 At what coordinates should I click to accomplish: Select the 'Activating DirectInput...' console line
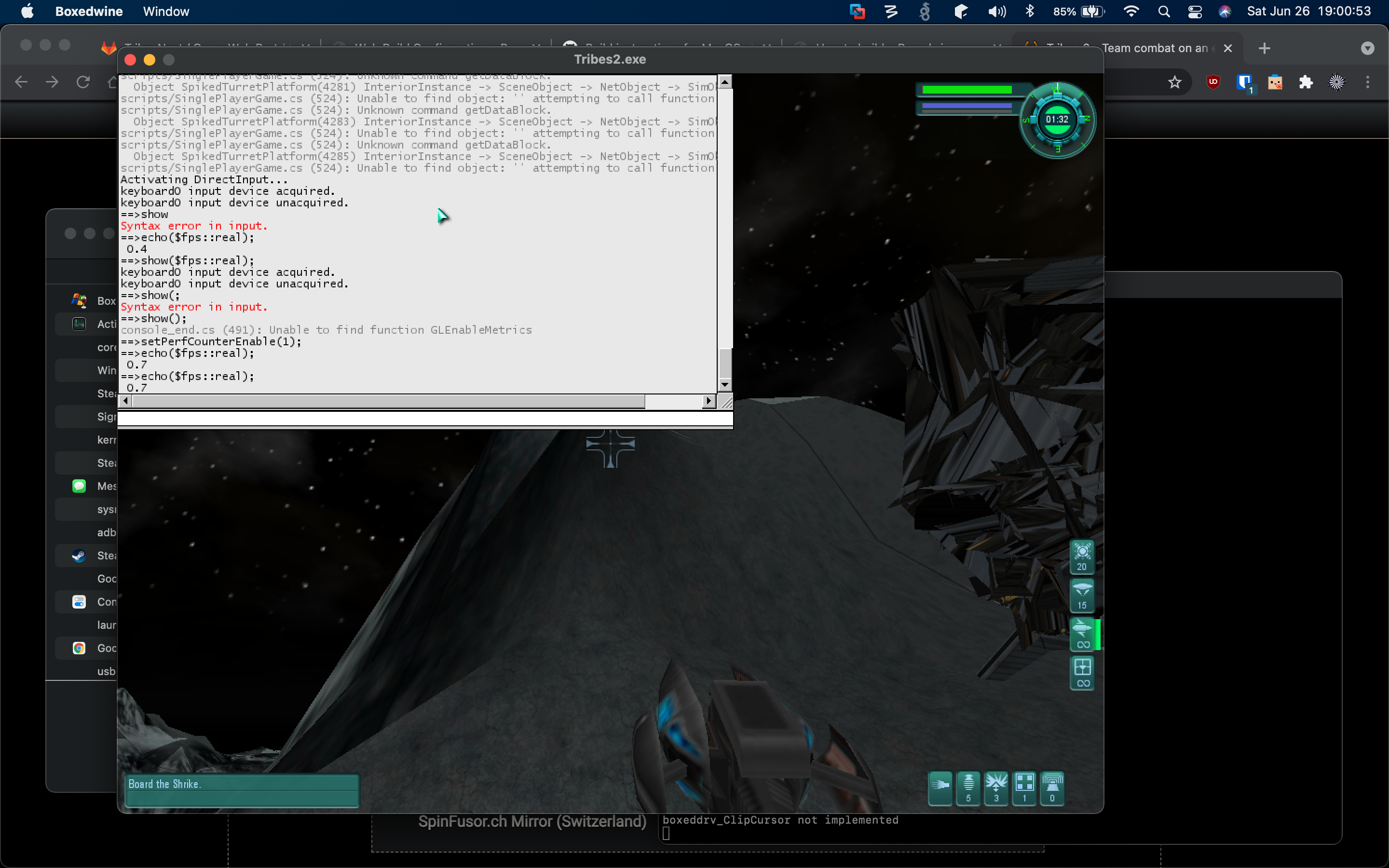coord(204,180)
